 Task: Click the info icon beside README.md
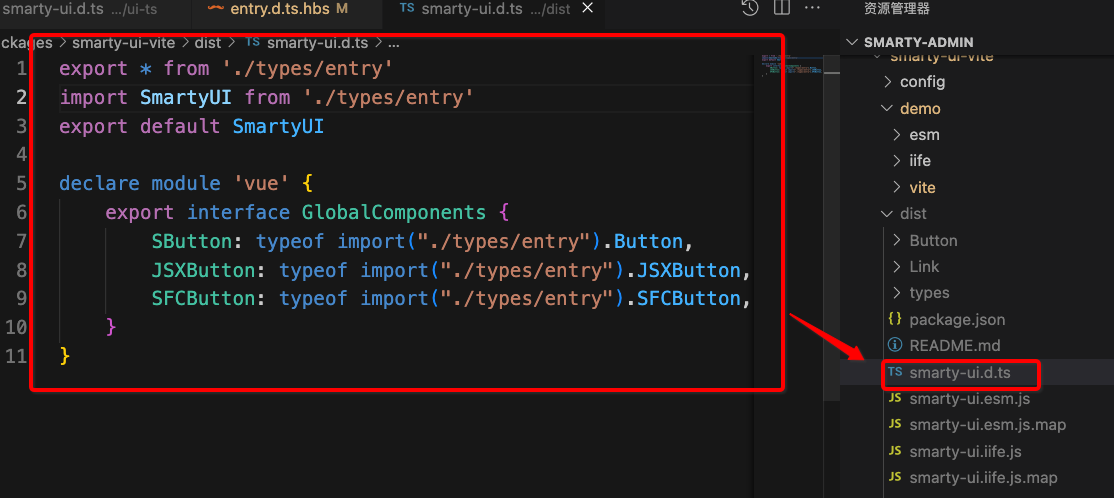tap(895, 345)
